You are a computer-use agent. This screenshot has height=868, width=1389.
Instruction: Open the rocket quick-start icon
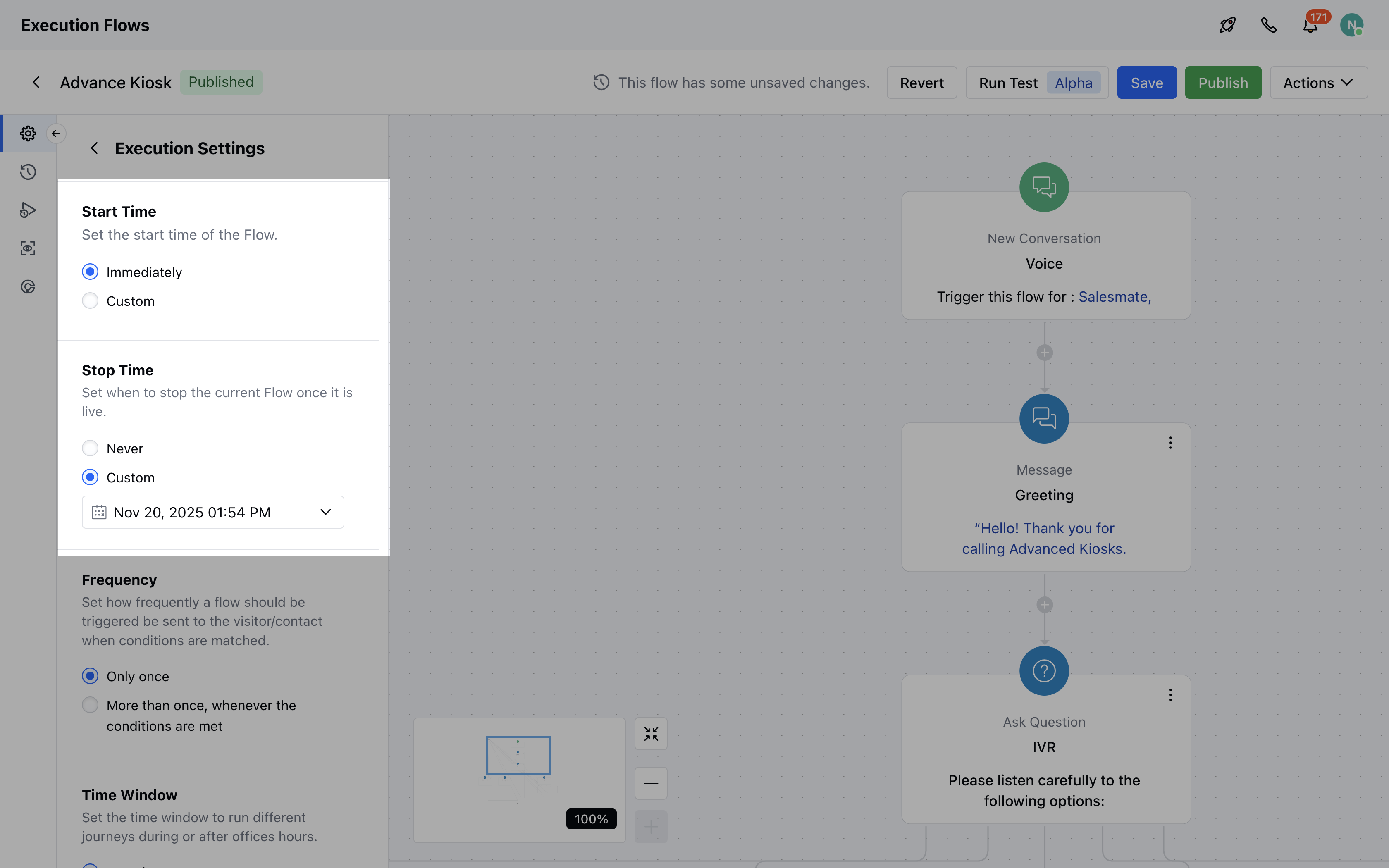coord(1227,25)
